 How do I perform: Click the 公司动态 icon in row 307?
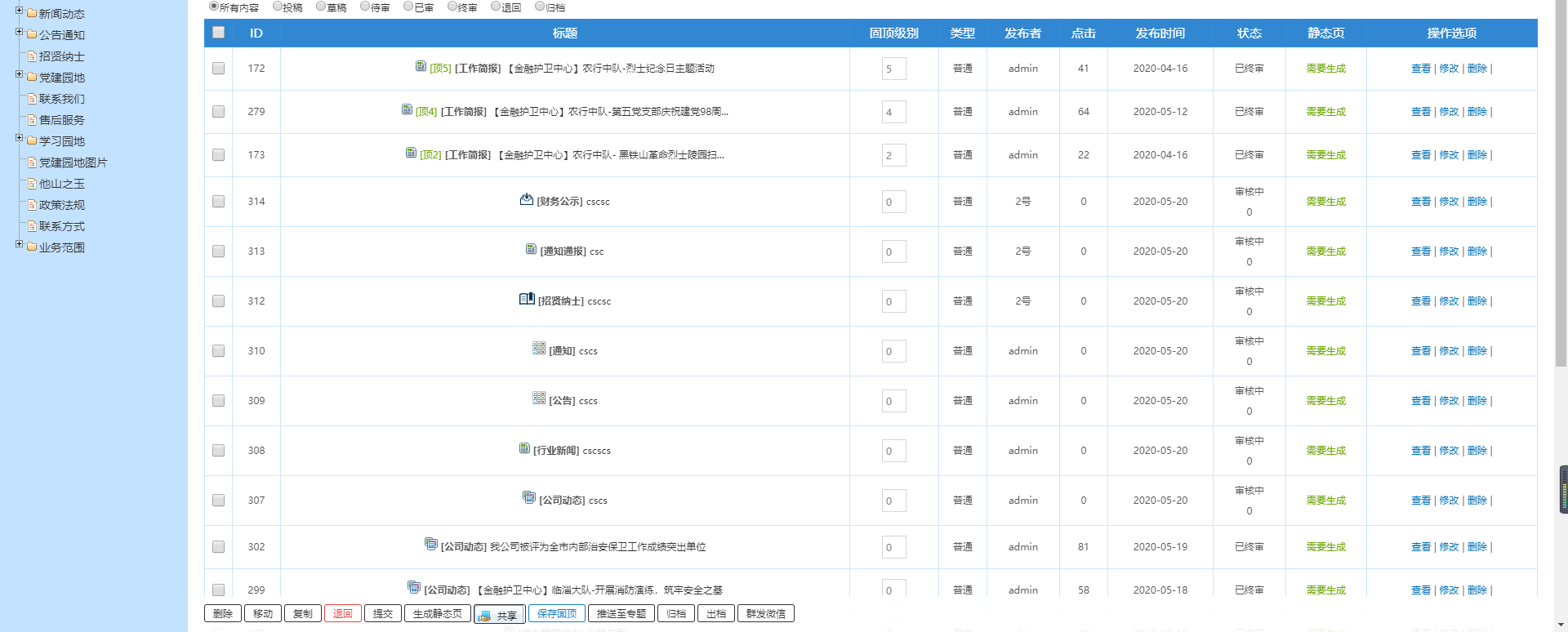pyautogui.click(x=529, y=497)
